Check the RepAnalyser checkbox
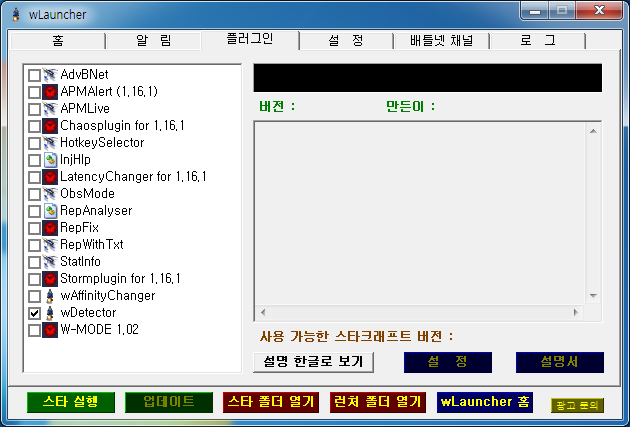630x427 pixels. pyautogui.click(x=34, y=211)
